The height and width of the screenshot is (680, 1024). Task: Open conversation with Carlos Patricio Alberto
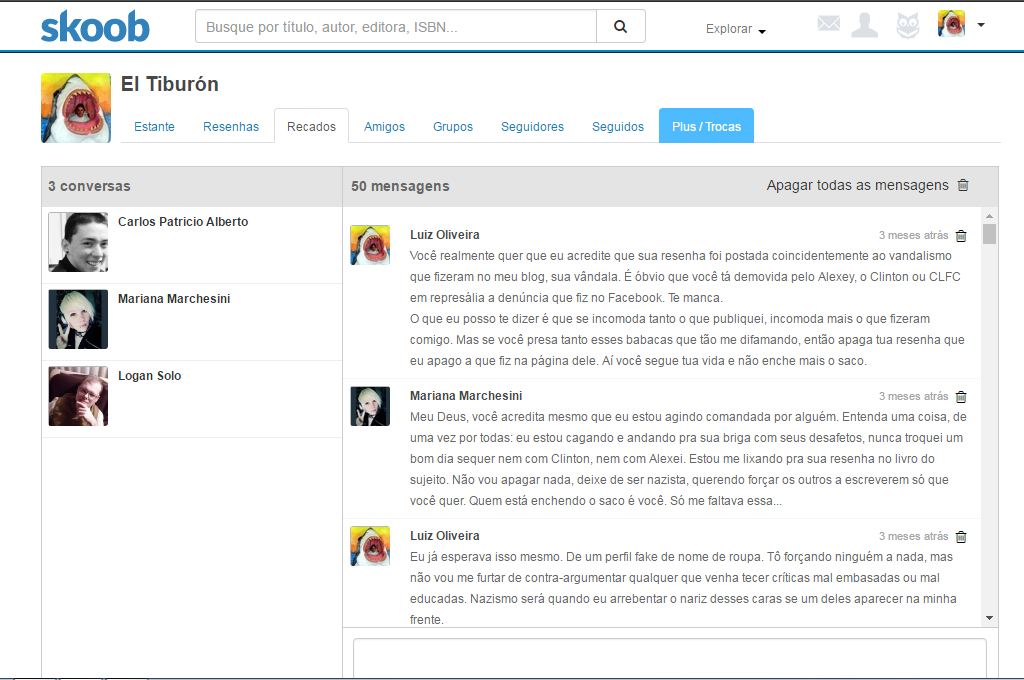click(192, 245)
